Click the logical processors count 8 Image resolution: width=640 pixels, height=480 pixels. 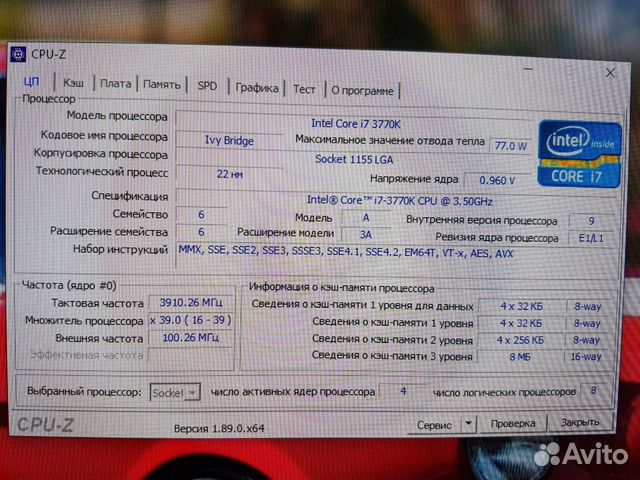pos(593,391)
